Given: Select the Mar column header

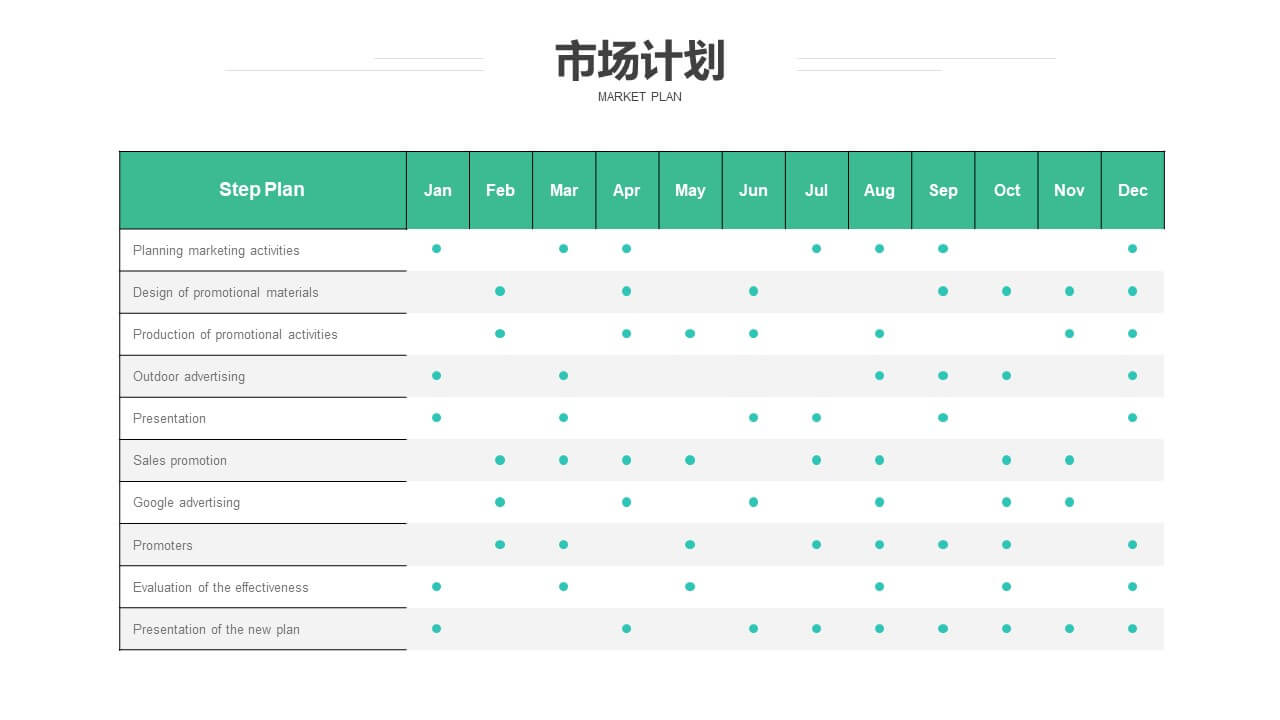Looking at the screenshot, I should point(564,190).
